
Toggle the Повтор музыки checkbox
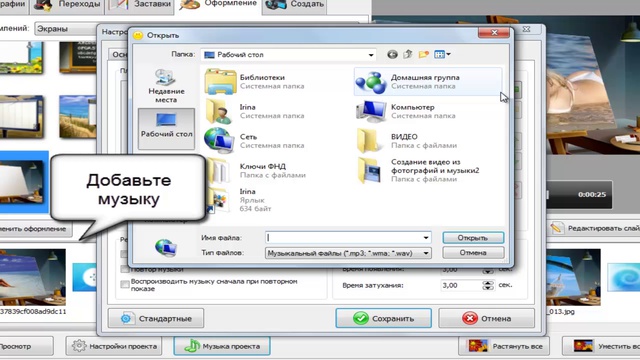click(x=125, y=269)
